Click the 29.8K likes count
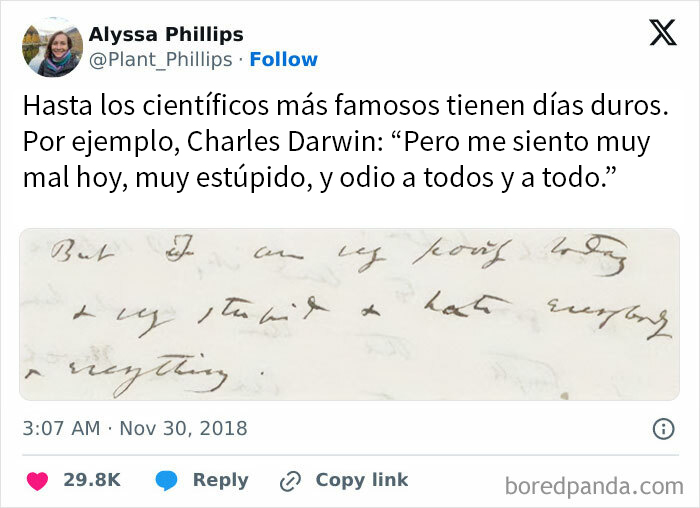700x508 pixels. coord(92,481)
